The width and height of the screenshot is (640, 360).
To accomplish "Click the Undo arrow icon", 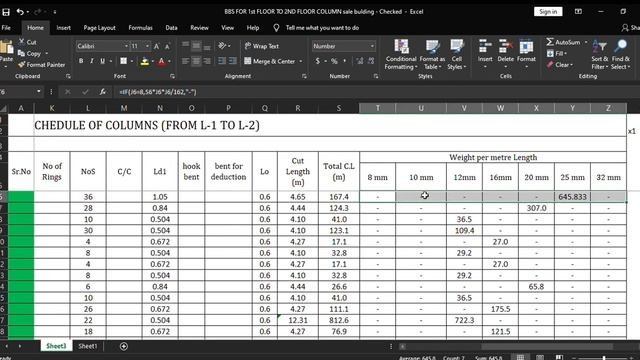I will click(x=20, y=12).
